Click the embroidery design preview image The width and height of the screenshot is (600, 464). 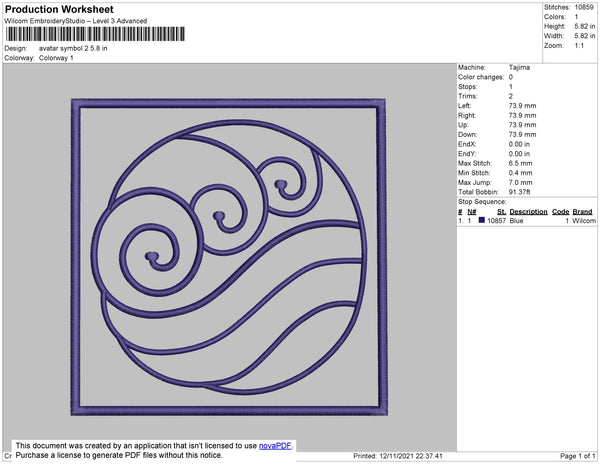pos(229,257)
